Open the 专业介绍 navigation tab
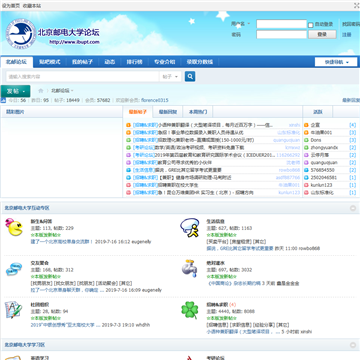 pos(164,62)
